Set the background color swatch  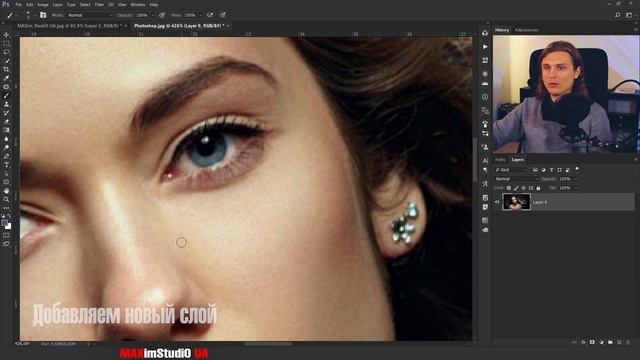tap(9, 226)
